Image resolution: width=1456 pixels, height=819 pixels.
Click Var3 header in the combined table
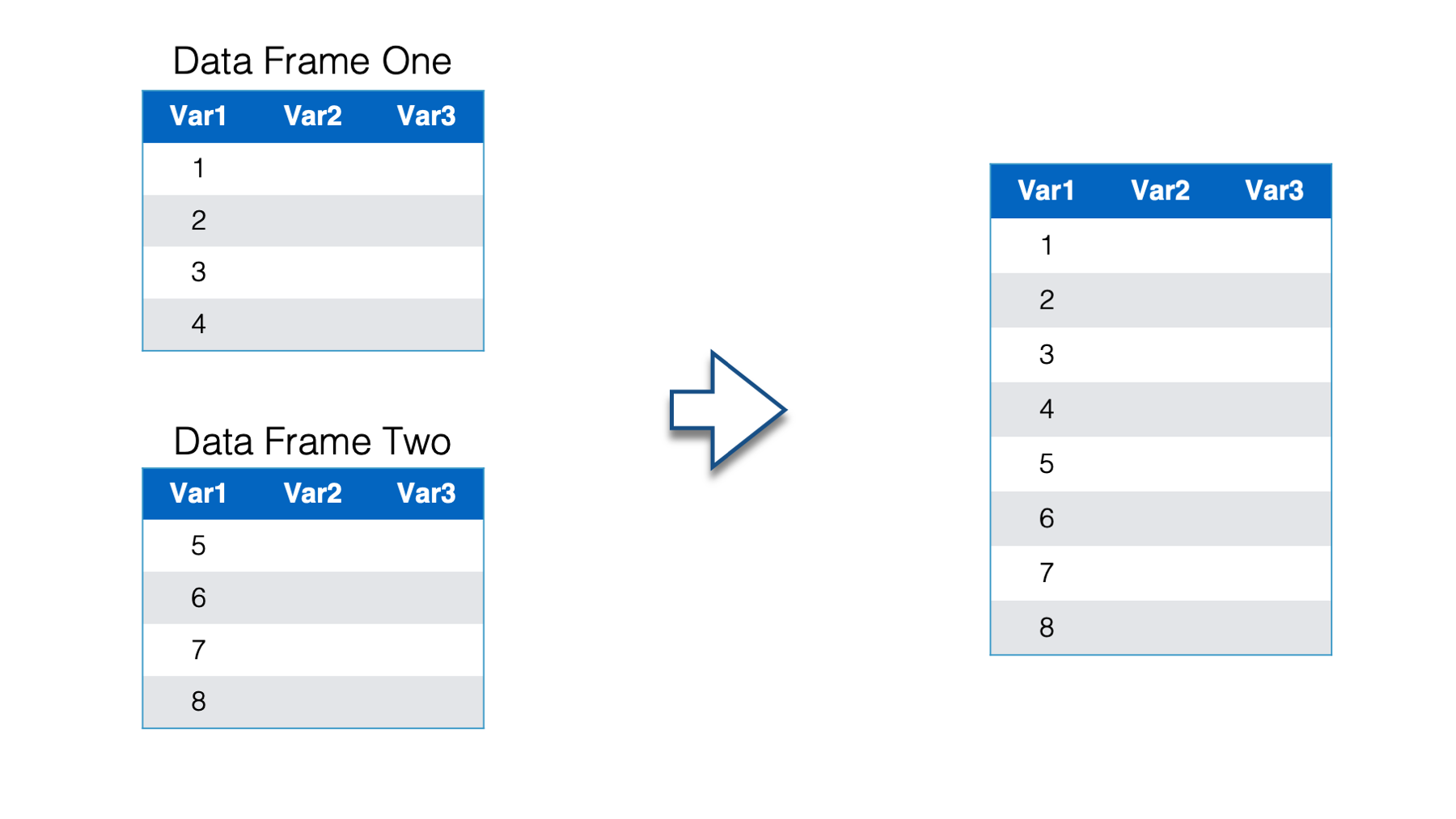click(x=1274, y=191)
